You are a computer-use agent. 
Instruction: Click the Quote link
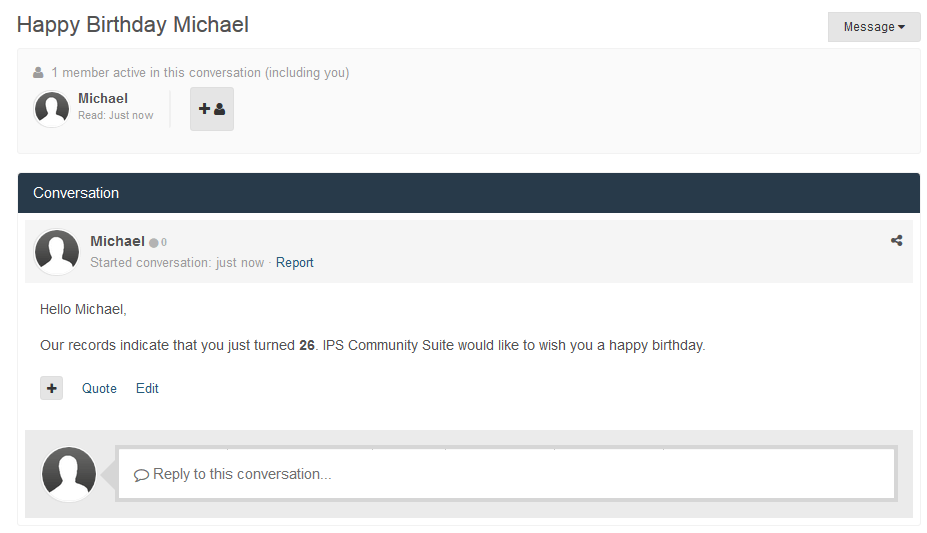coord(99,388)
